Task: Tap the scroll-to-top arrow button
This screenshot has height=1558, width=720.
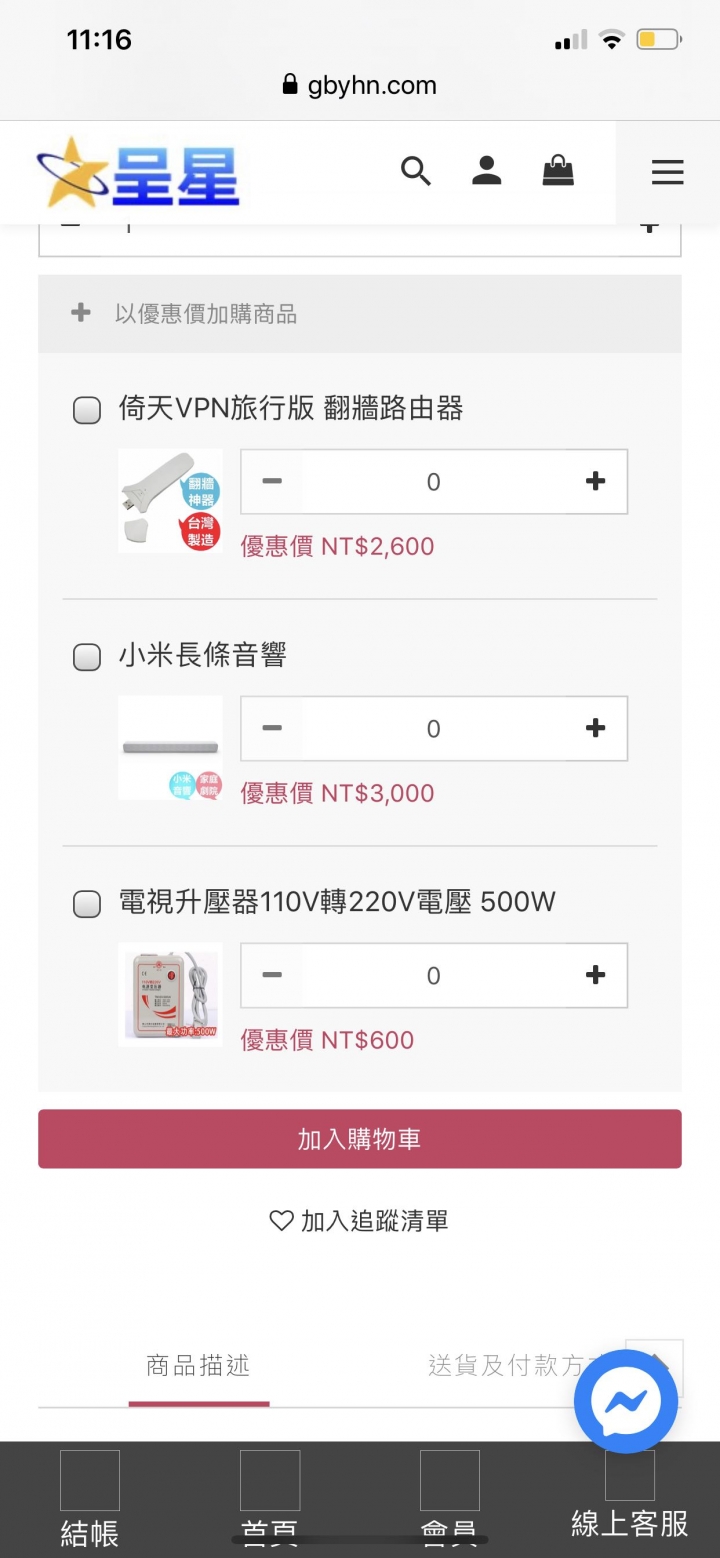Action: 656,1360
